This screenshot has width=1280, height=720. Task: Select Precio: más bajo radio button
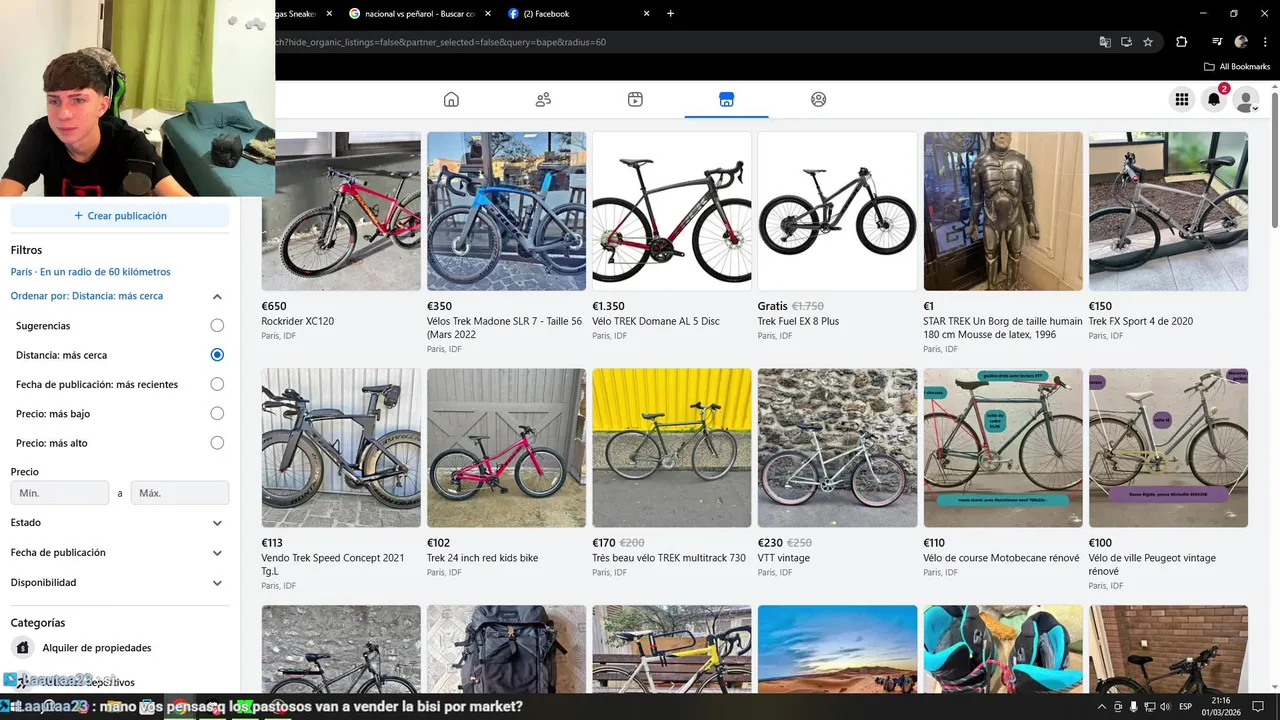click(x=217, y=413)
